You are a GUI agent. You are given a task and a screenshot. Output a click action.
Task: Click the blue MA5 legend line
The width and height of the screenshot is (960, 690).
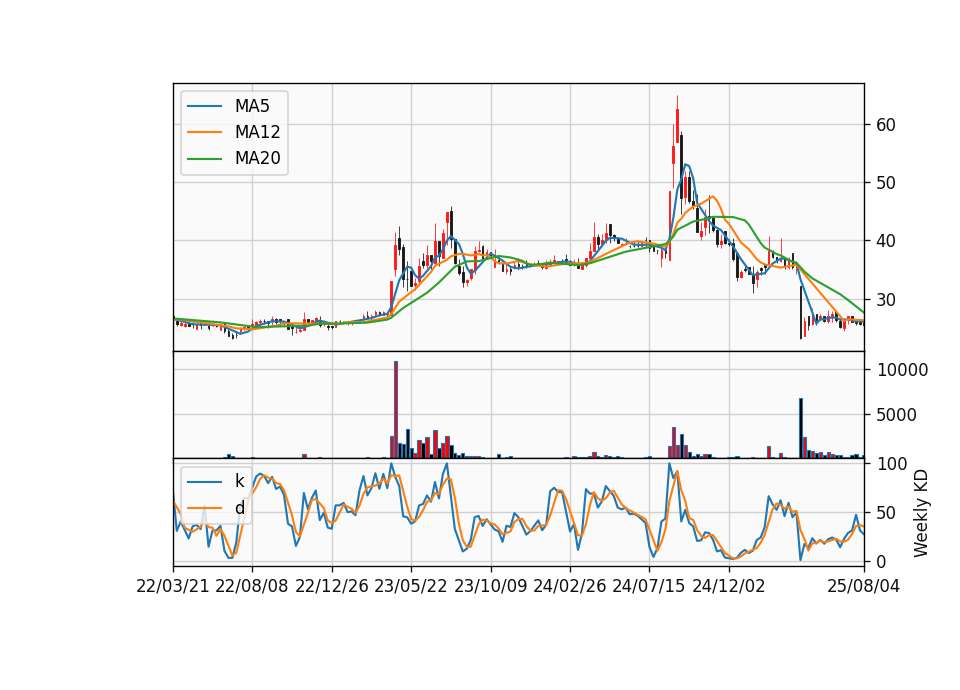coord(204,107)
